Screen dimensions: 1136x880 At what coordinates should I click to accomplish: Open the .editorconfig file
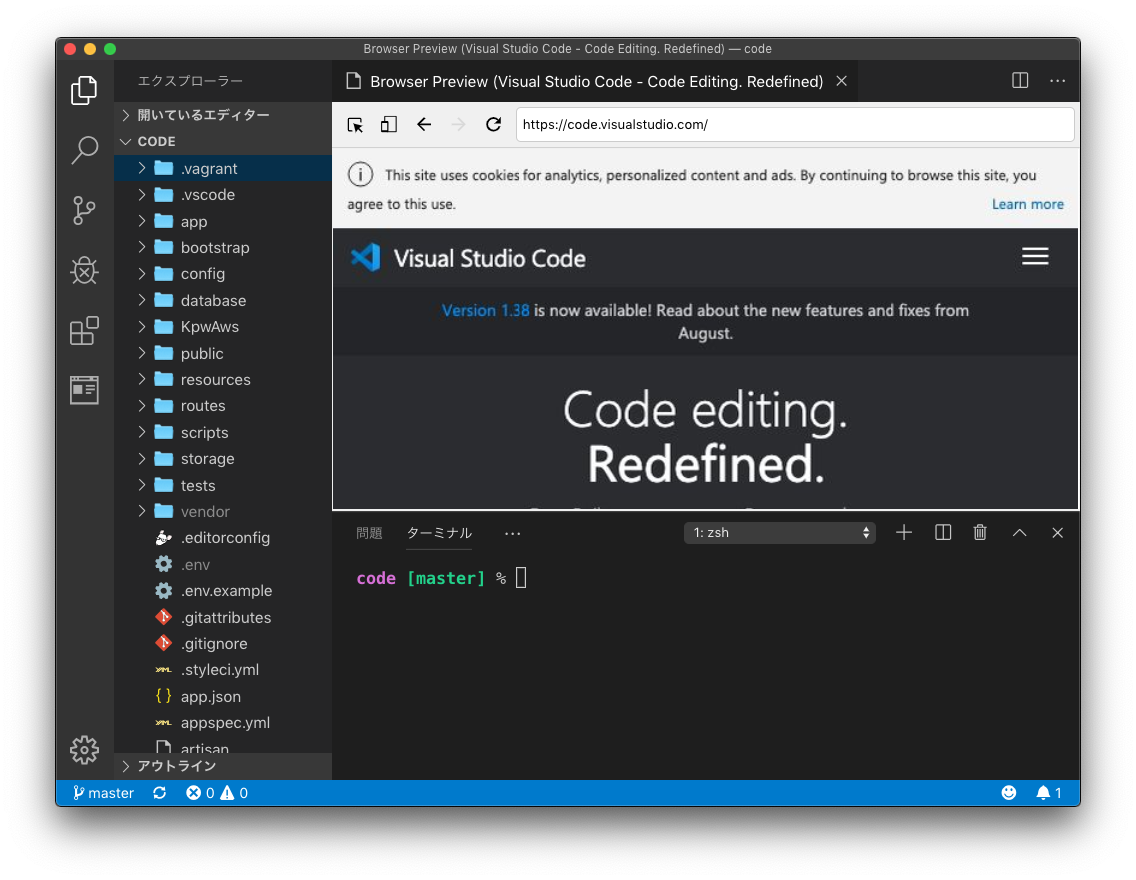[223, 538]
